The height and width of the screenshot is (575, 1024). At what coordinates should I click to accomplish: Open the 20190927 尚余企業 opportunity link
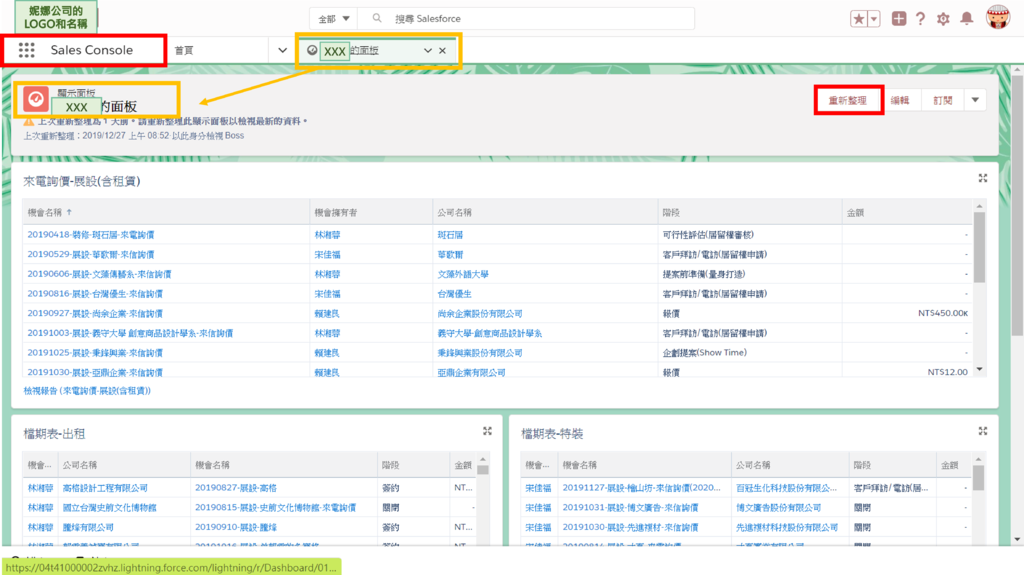click(95, 313)
